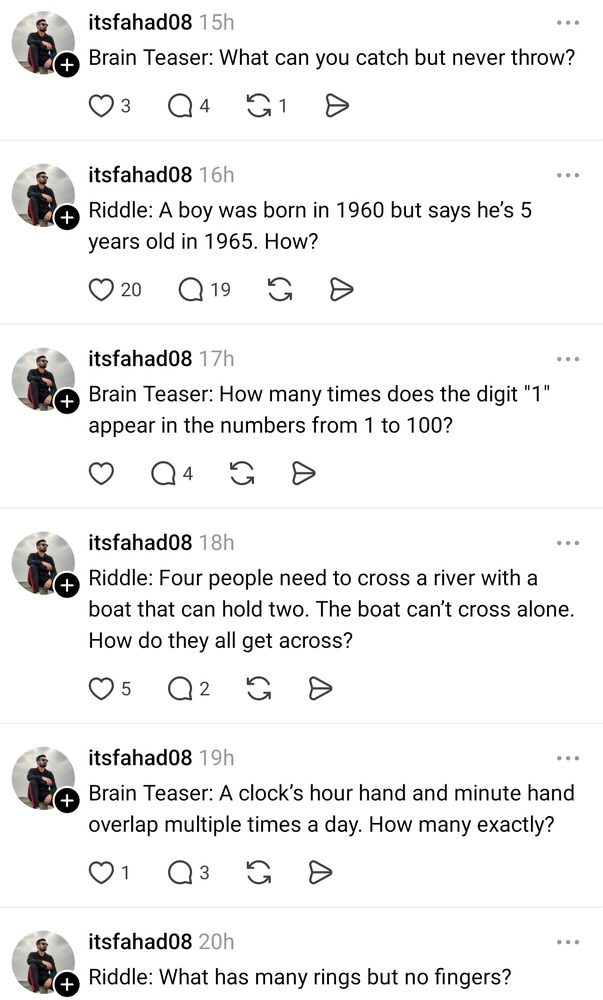This screenshot has height=1000, width=603.
Task: Open itsfahad08 profile from the 16h post
Action: coord(140,174)
